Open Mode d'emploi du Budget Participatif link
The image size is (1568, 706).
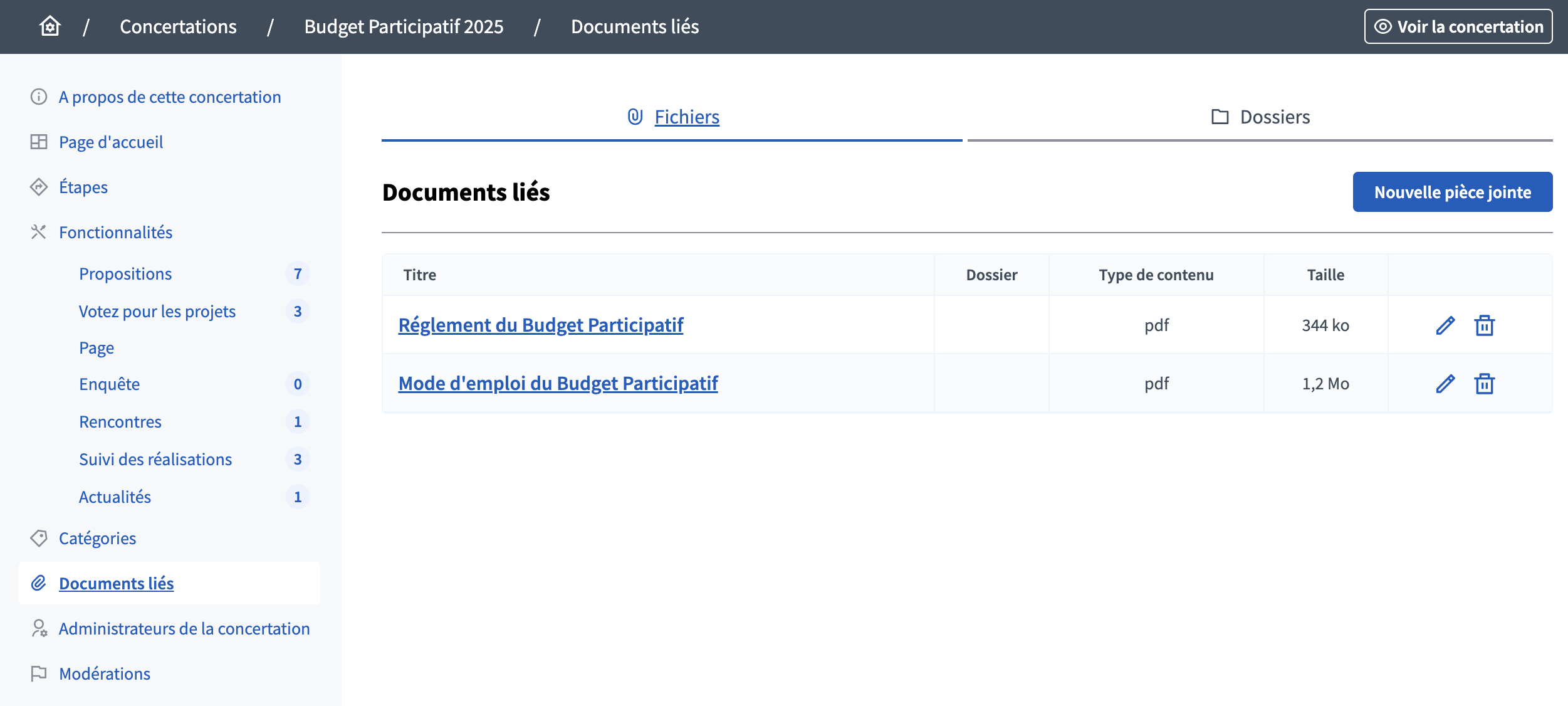tap(558, 384)
